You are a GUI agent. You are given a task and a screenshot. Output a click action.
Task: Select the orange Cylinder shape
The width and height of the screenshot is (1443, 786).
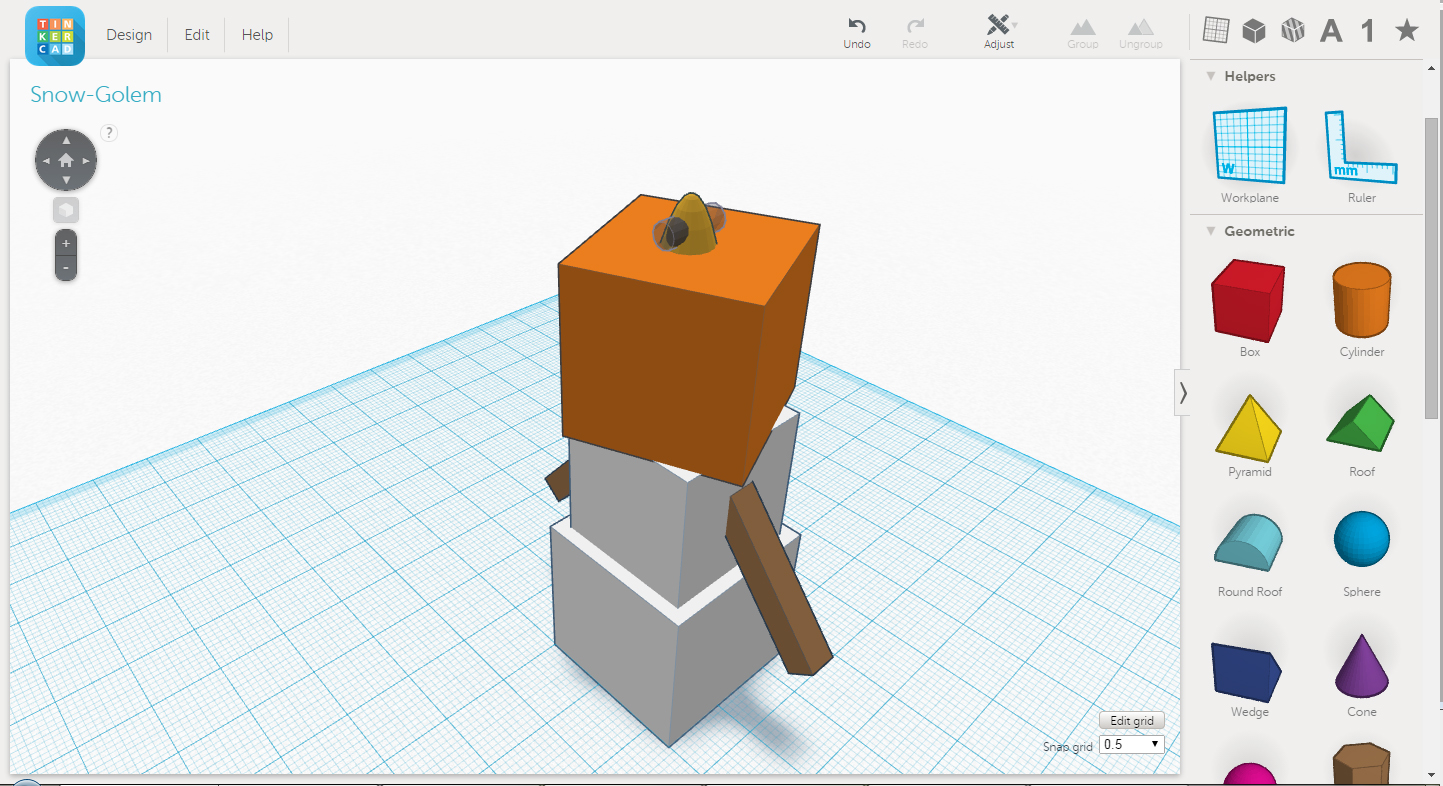[1361, 308]
